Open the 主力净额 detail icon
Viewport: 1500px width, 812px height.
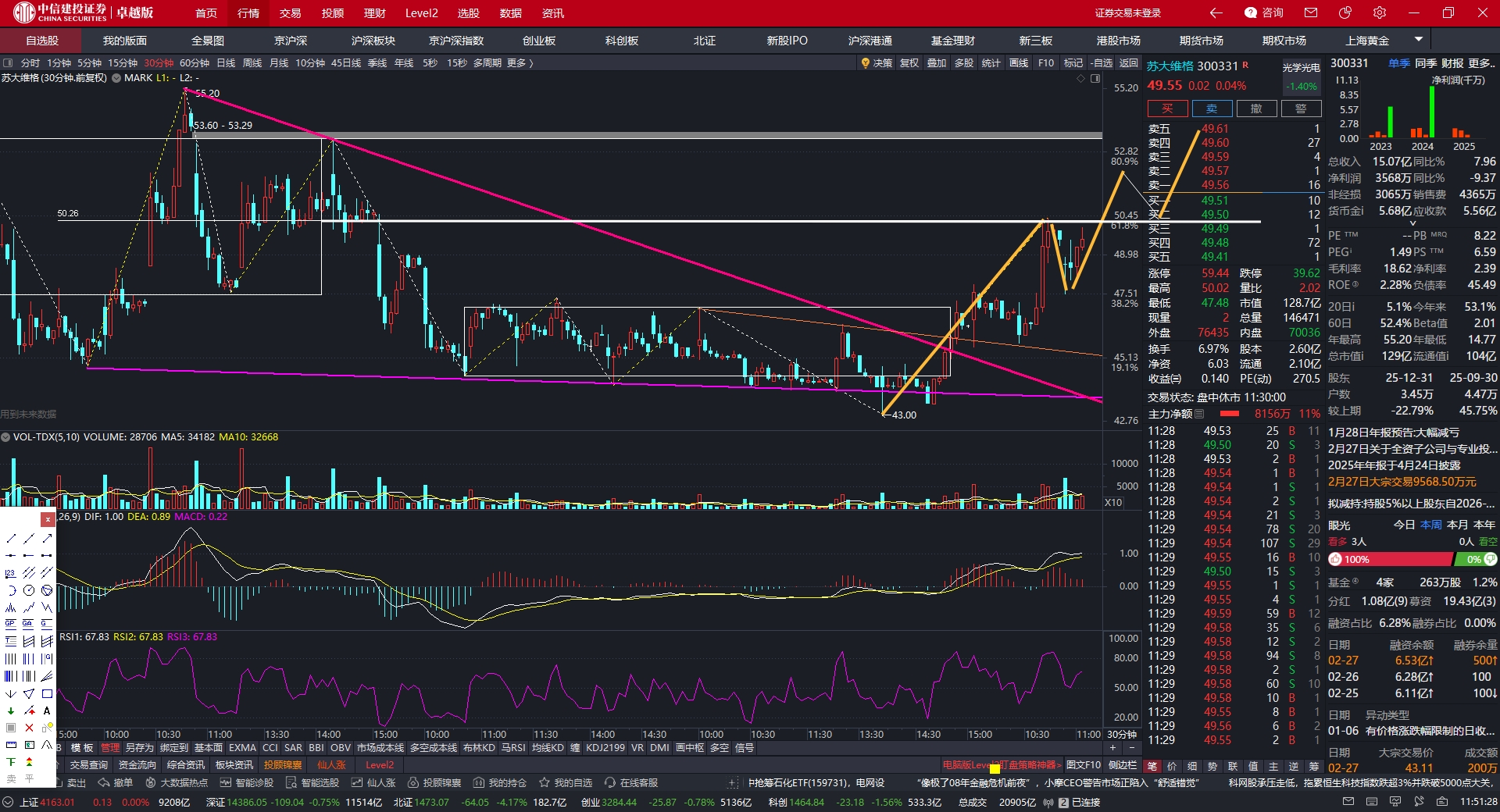1199,414
